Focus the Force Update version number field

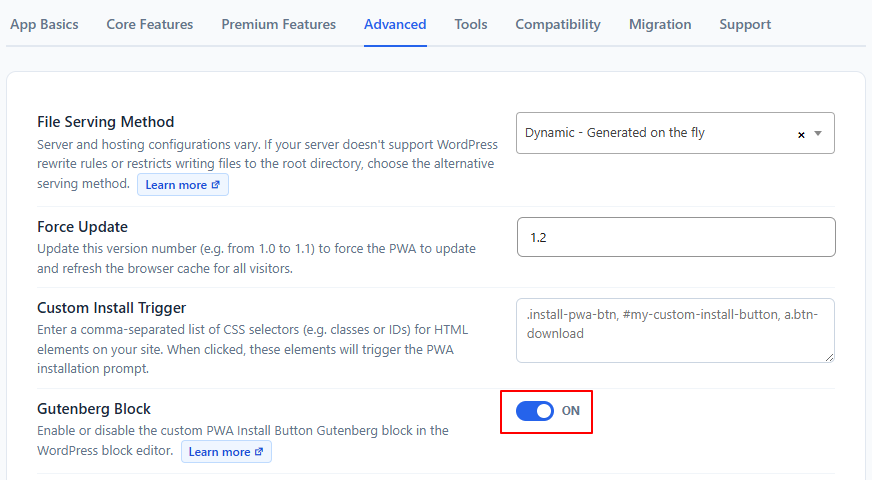pyautogui.click(x=676, y=237)
